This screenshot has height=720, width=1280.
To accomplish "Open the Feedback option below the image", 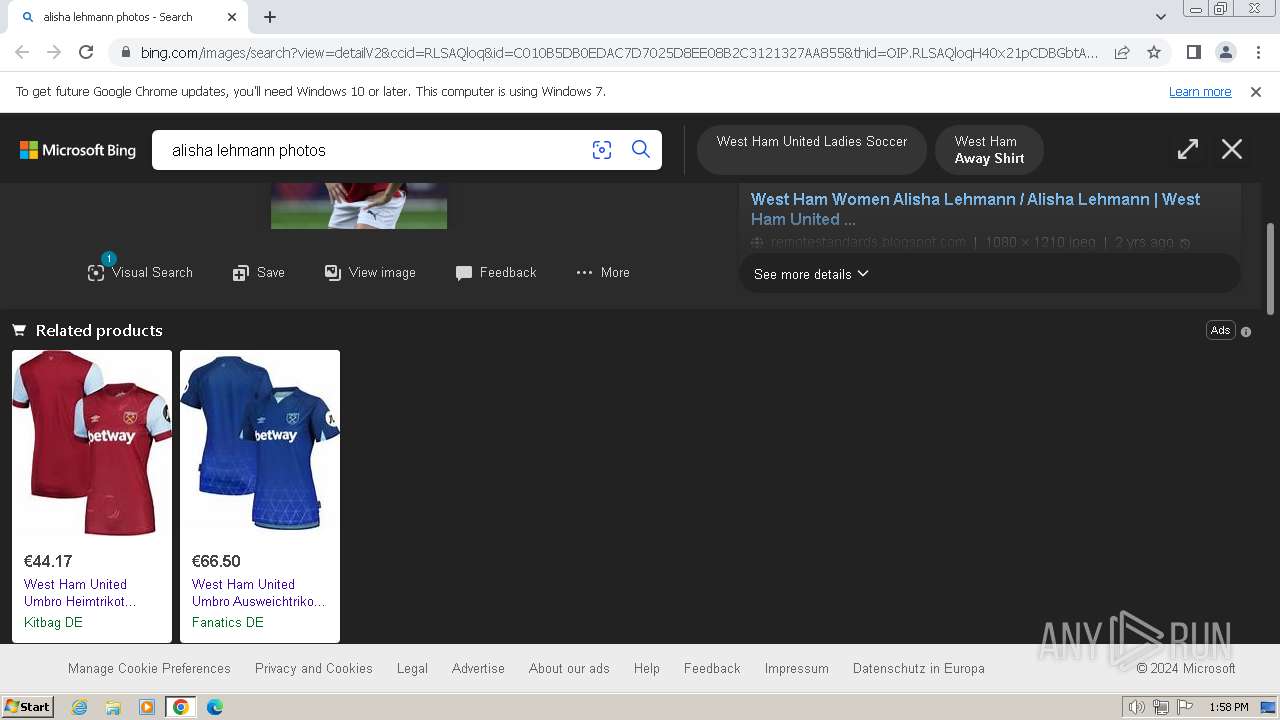I will 496,272.
